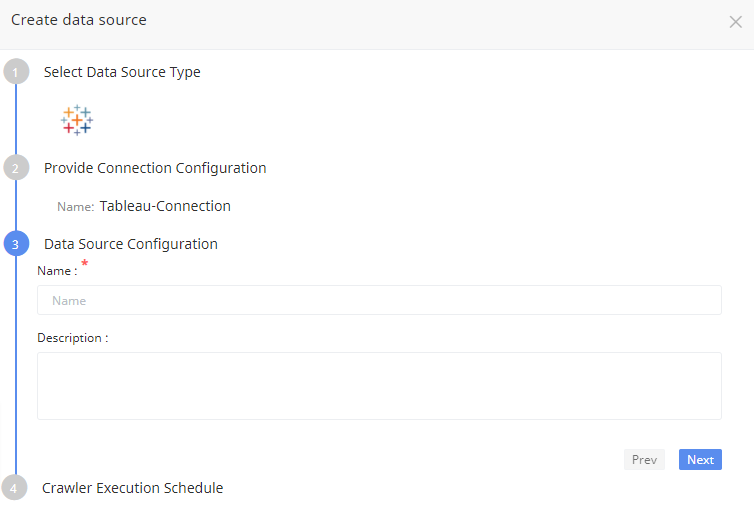The image size is (754, 510).
Task: Click the connection Name label in step 2
Action: (75, 207)
